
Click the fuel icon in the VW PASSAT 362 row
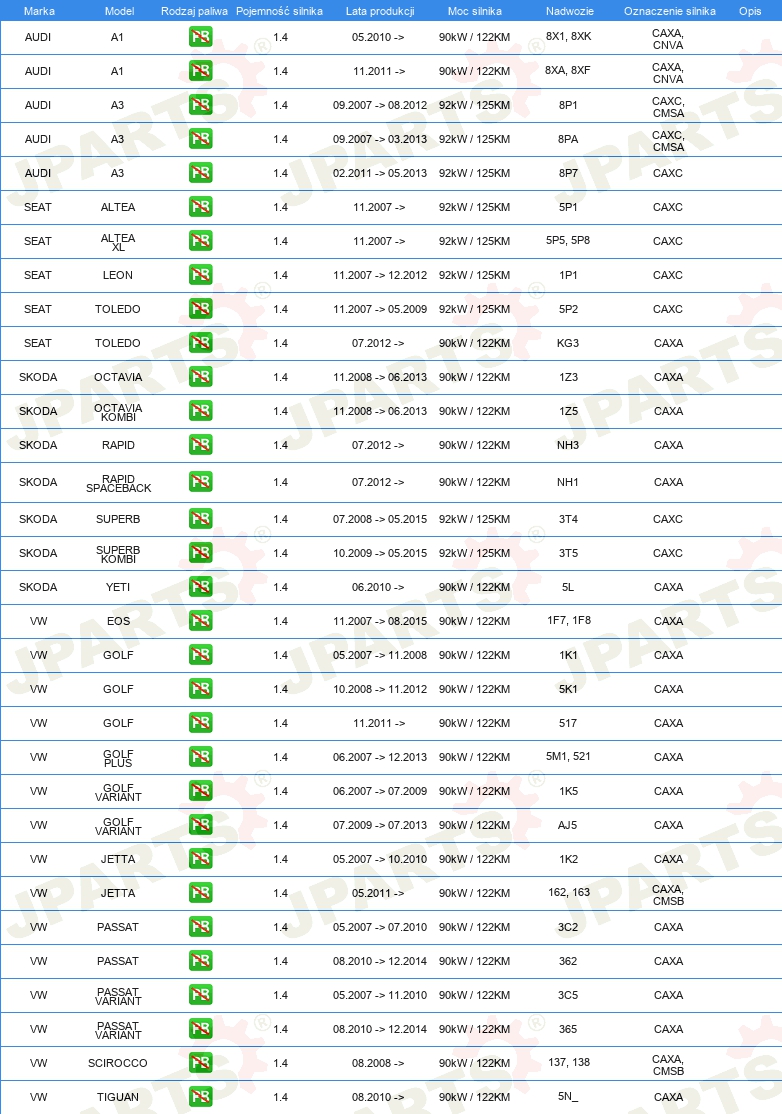[200, 961]
